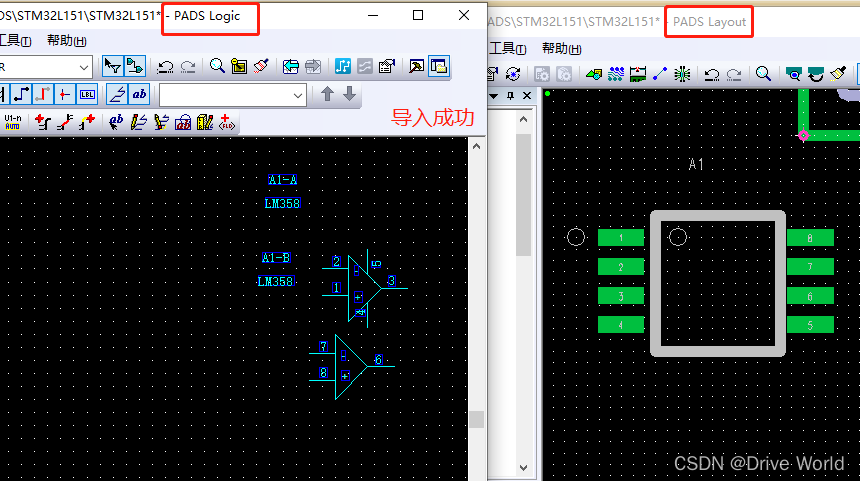Choose the ab text creation tool
The height and width of the screenshot is (481, 860).
point(139,94)
